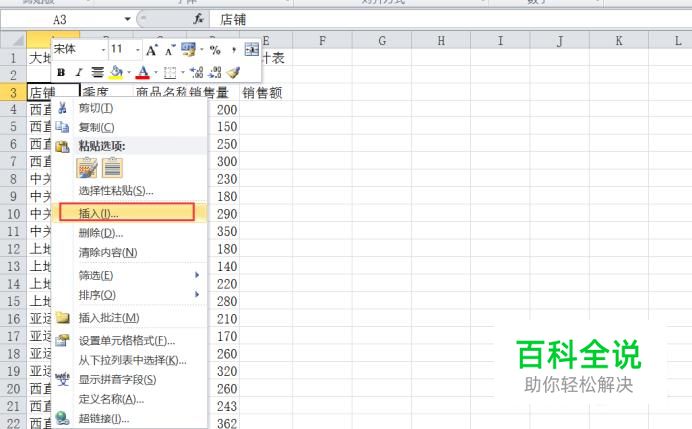This screenshot has height=429, width=692.
Task: Toggle italic in the mini toolbar
Action: [79, 72]
